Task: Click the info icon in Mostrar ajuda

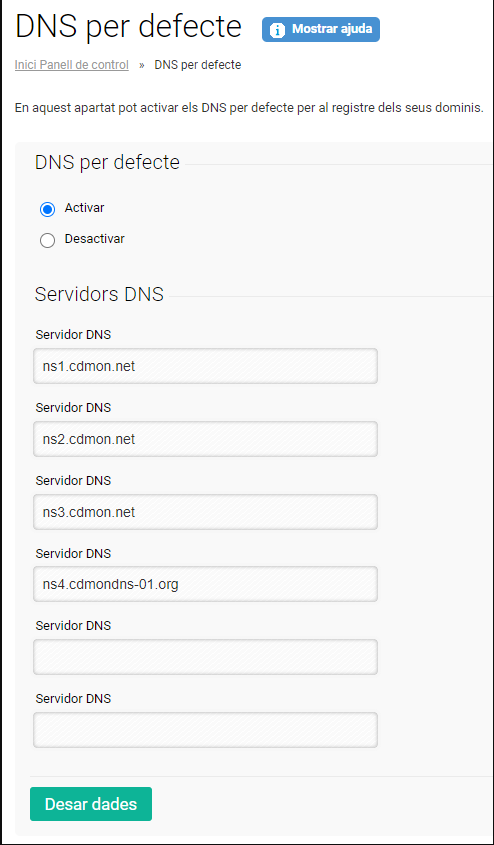Action: 277,30
